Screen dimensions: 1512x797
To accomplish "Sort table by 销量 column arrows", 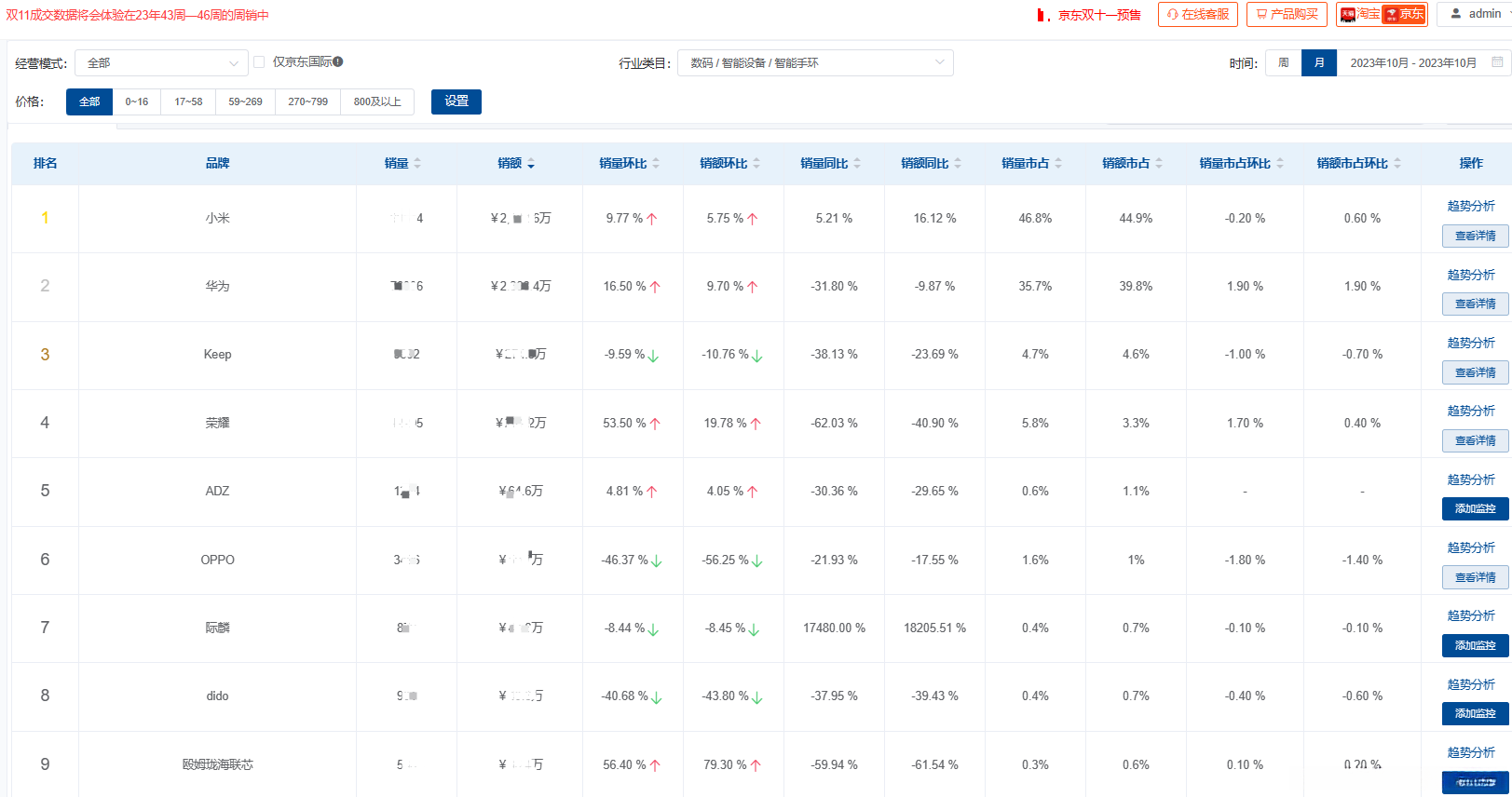I will pos(417,164).
